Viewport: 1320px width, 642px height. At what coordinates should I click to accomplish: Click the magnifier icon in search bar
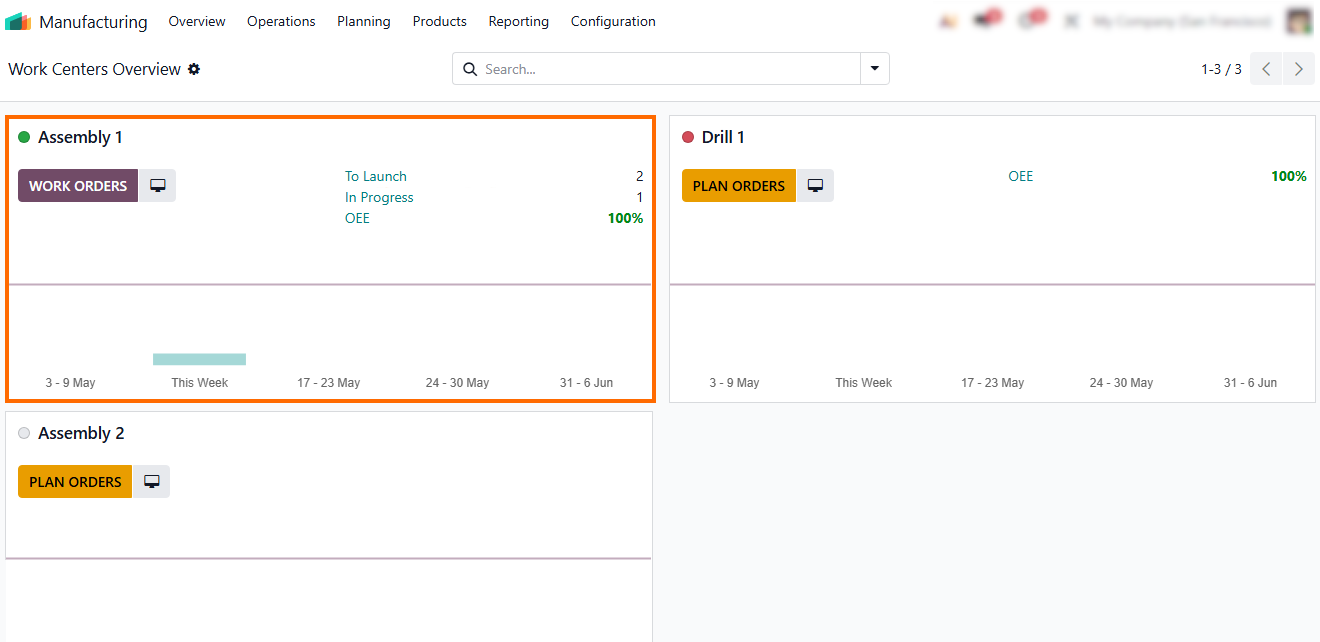coord(470,69)
